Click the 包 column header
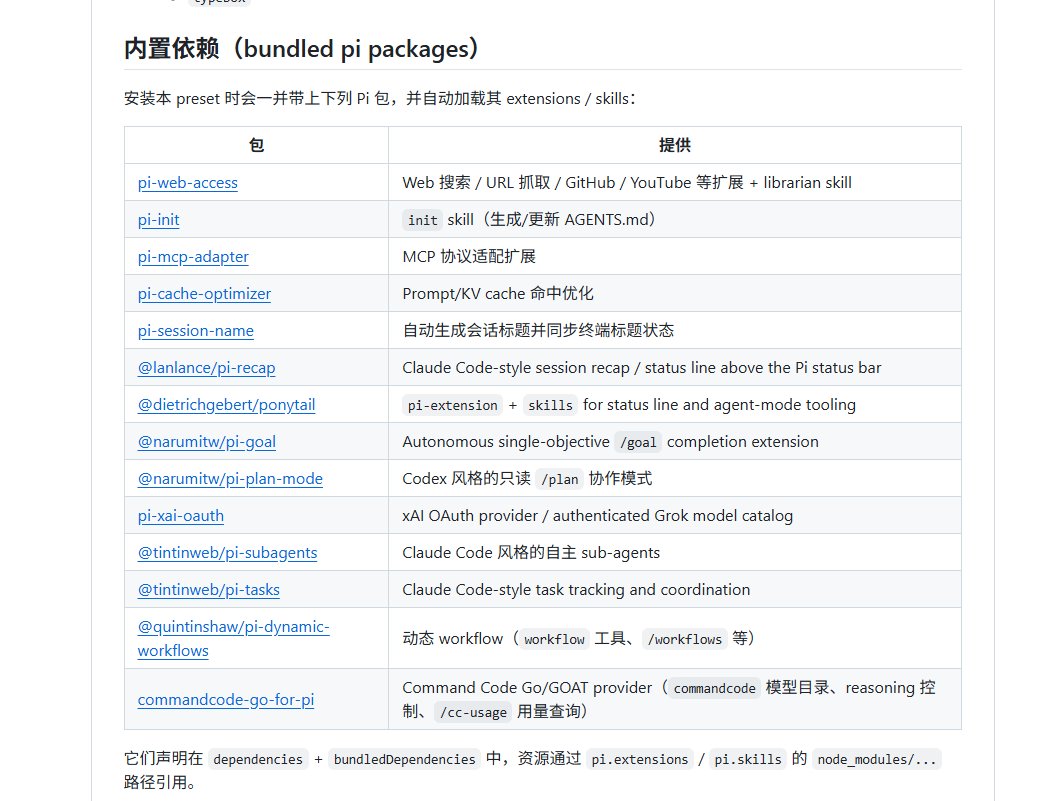Image resolution: width=1062 pixels, height=801 pixels. 257,145
